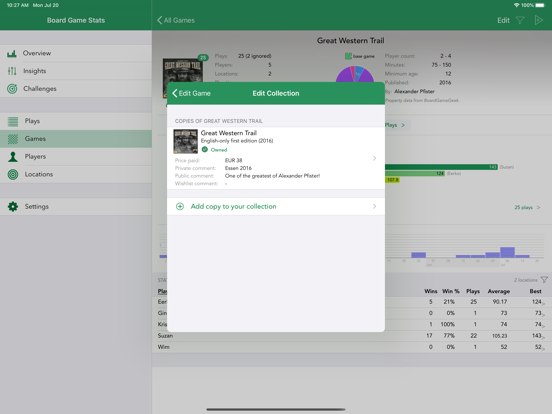This screenshot has width=552, height=414.
Task: Click the Great Western Trail cover thumbnail in popup
Action: click(x=186, y=142)
